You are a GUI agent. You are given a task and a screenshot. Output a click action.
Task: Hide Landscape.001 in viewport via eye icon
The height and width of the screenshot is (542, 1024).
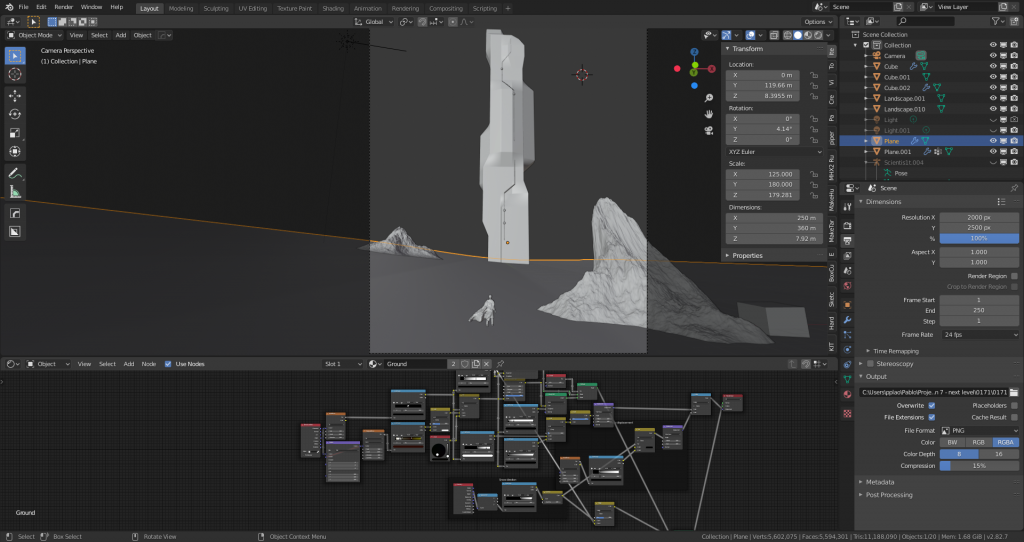click(x=993, y=98)
